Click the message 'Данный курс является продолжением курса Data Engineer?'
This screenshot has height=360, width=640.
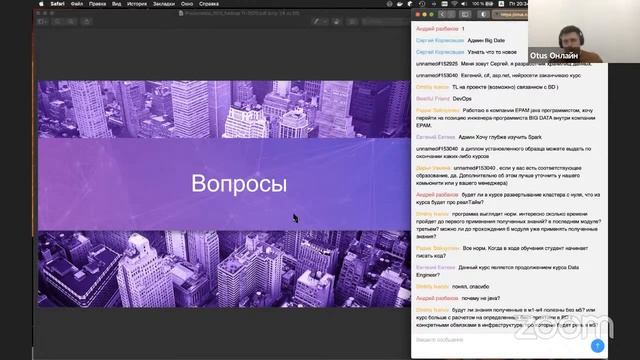(x=498, y=271)
